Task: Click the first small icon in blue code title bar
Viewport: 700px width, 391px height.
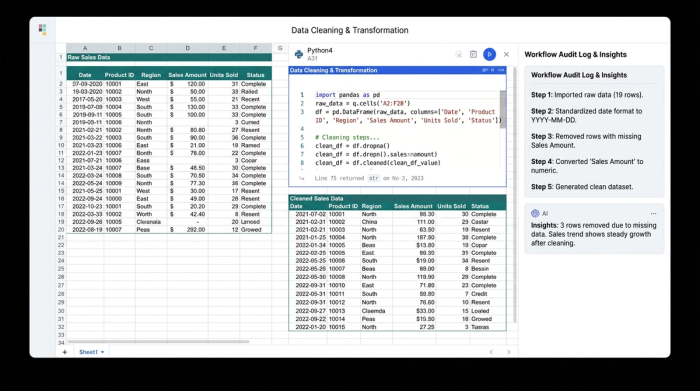Action: coord(485,70)
